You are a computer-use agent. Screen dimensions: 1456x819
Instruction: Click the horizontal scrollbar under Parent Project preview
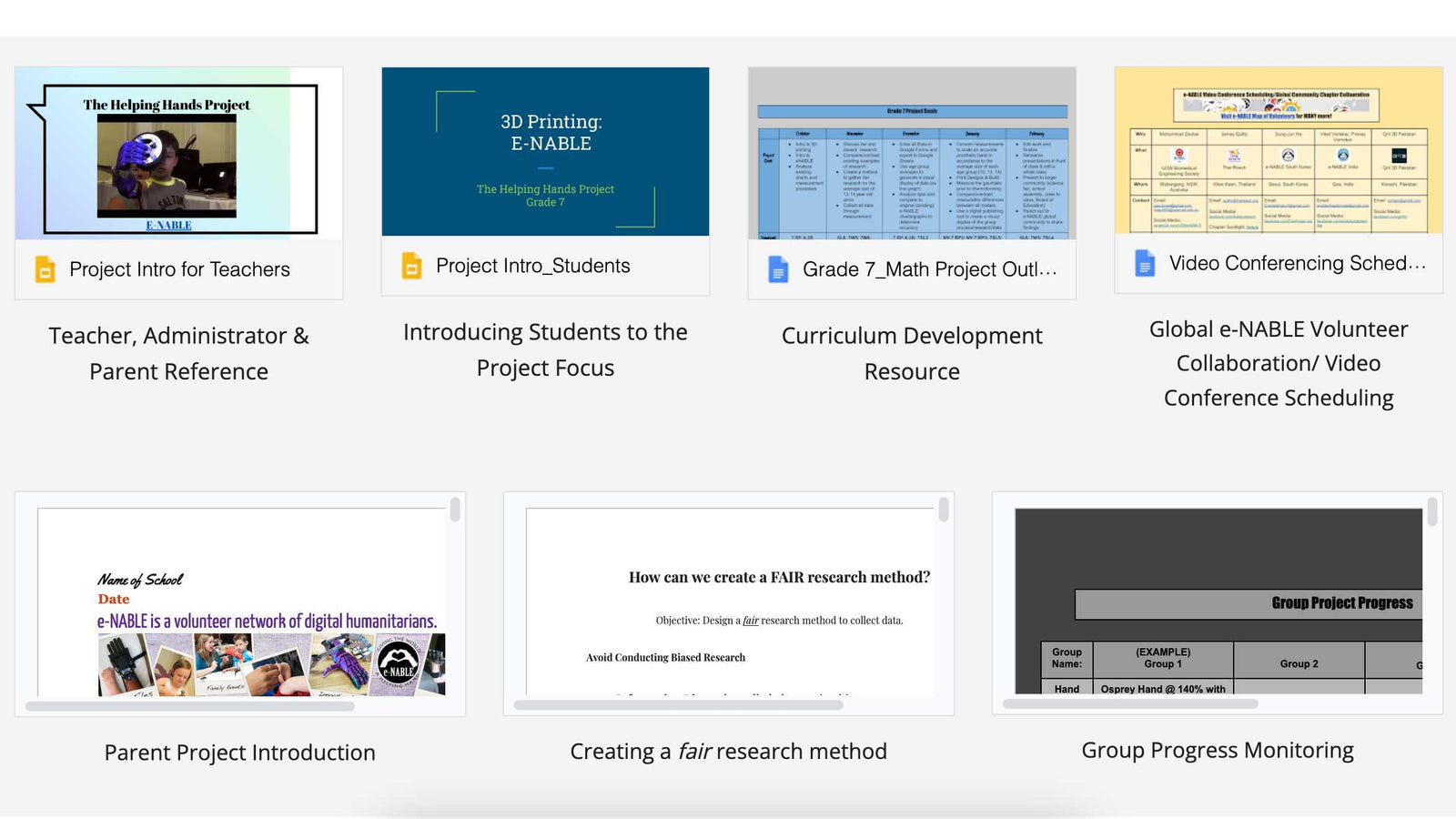[189, 706]
